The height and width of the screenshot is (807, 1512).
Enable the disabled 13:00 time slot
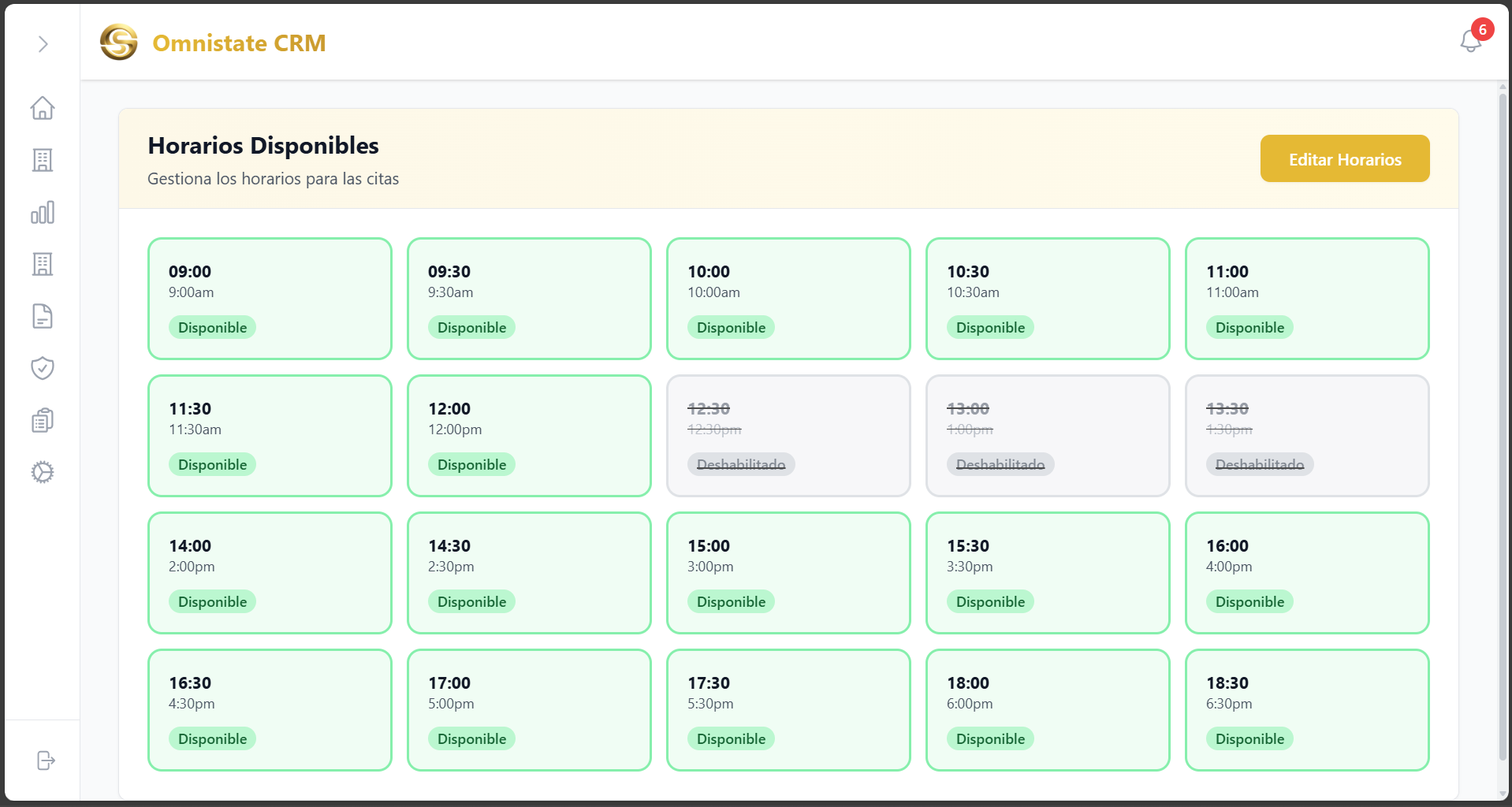[x=1048, y=436]
